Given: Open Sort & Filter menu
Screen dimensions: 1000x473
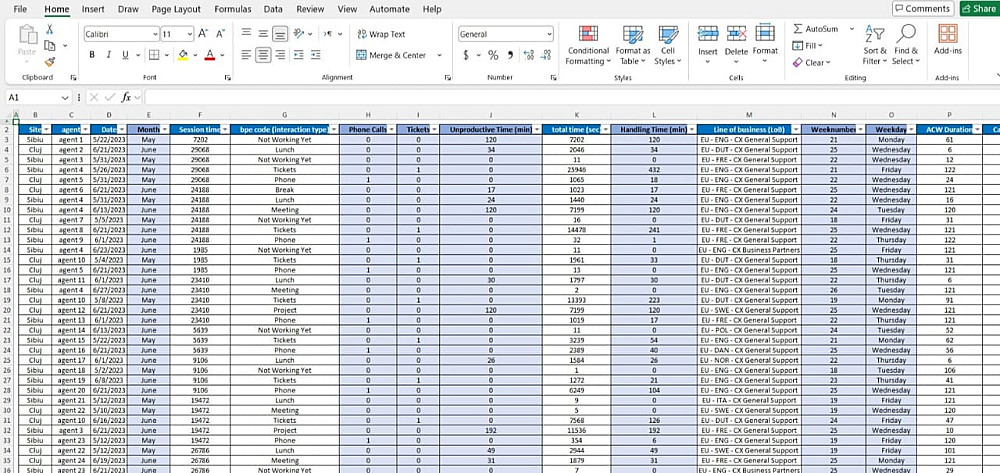Looking at the screenshot, I should (x=874, y=45).
